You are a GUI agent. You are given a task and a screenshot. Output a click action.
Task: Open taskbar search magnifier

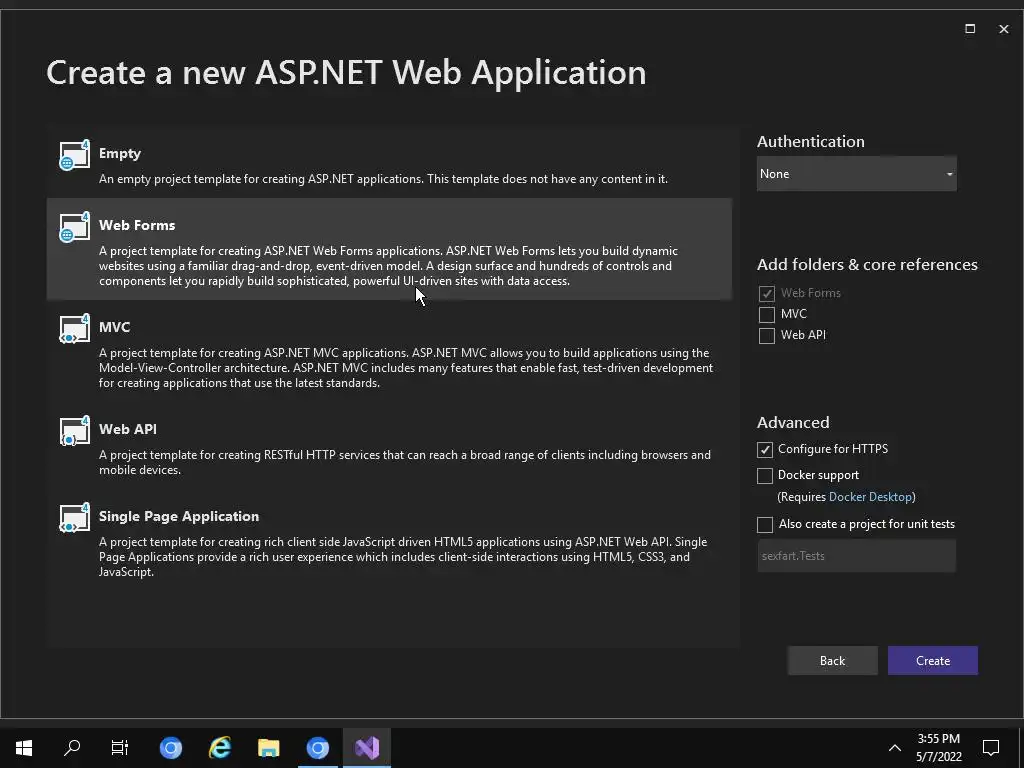72,747
